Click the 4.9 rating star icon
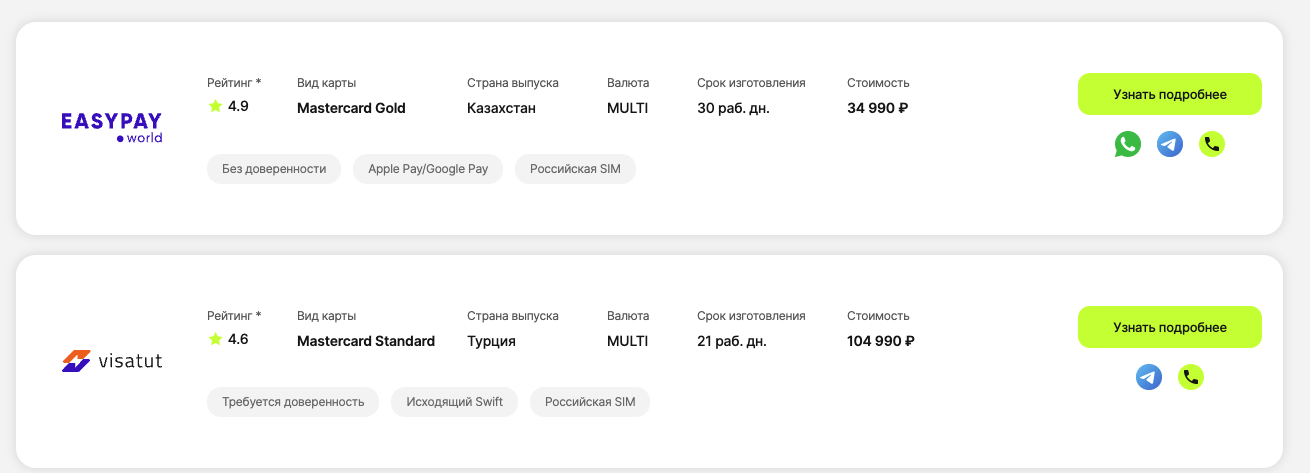 coord(215,106)
